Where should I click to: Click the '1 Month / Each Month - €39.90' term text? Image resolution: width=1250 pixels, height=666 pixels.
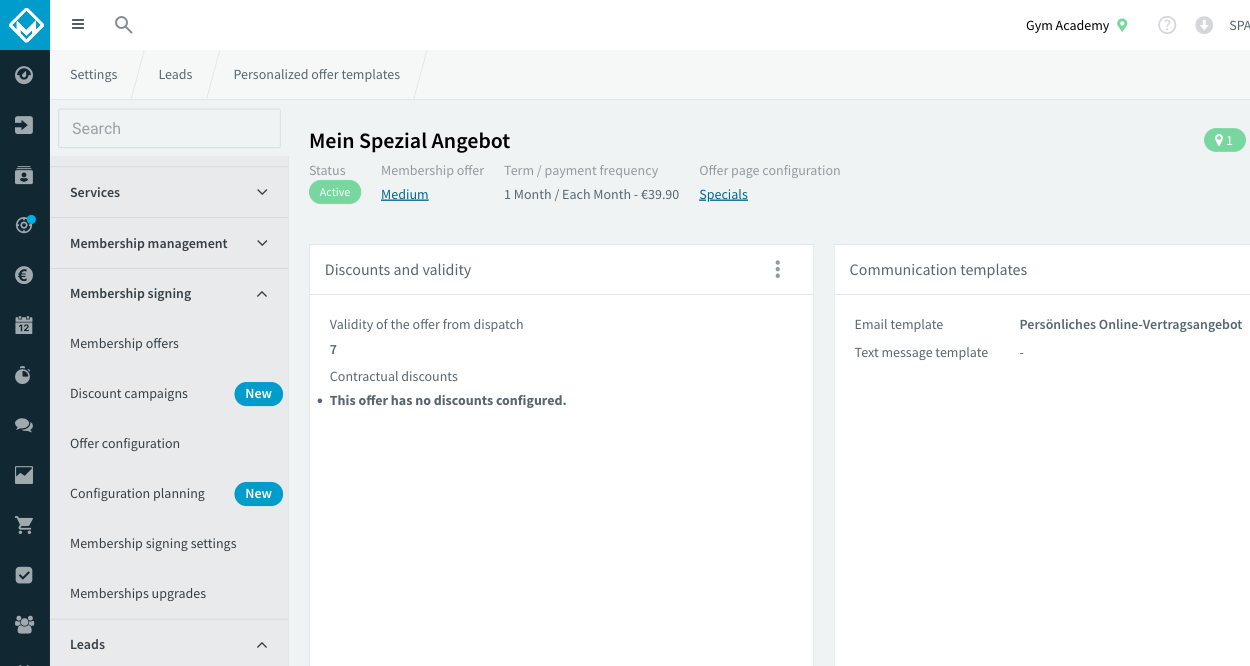(x=591, y=195)
